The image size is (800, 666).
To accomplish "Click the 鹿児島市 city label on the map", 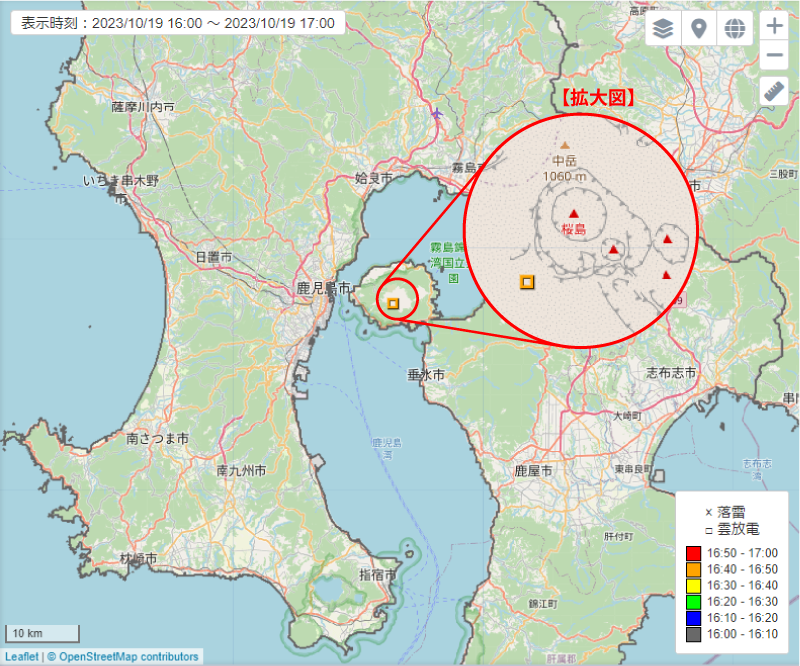I will tap(324, 288).
